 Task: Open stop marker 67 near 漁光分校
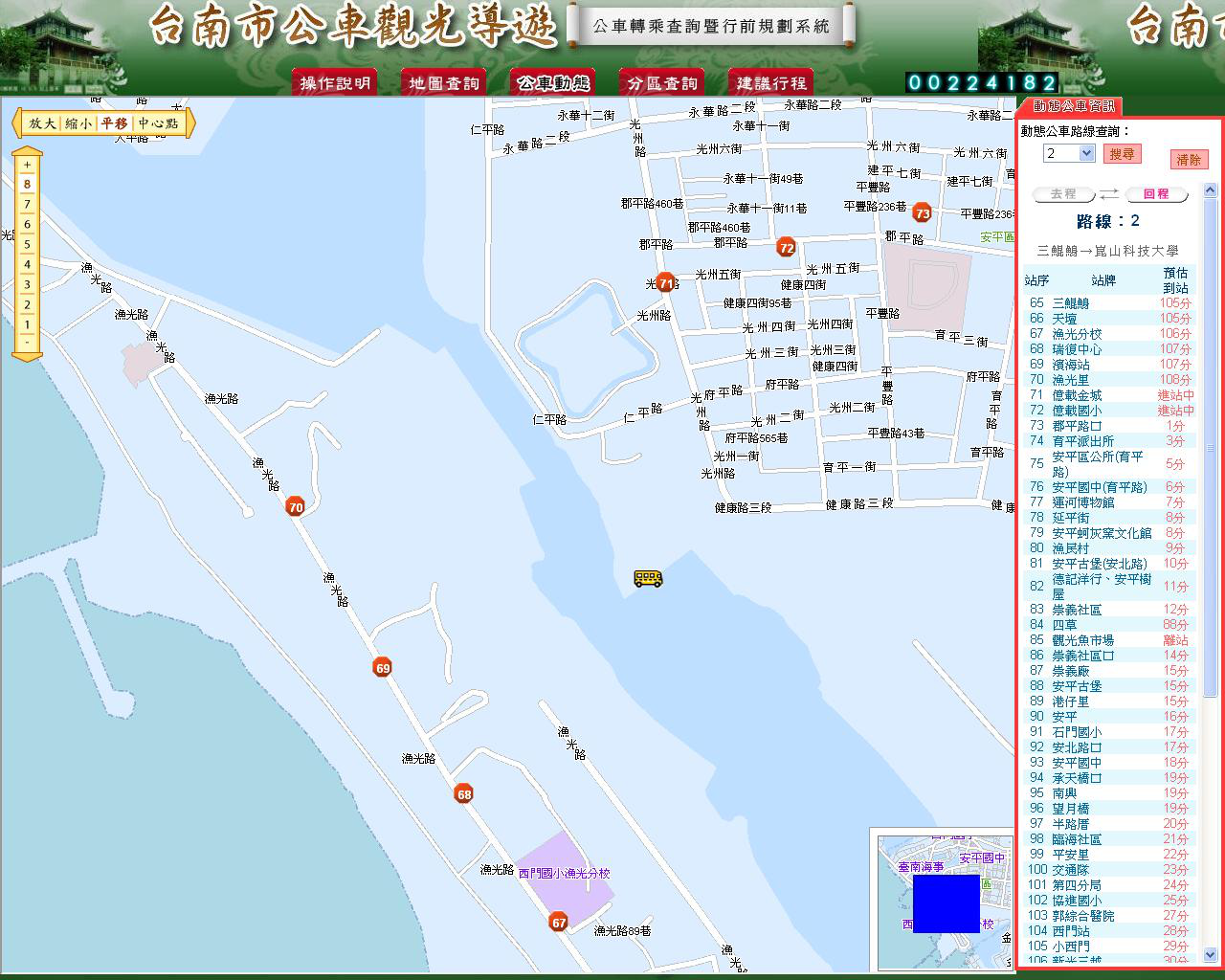[559, 923]
